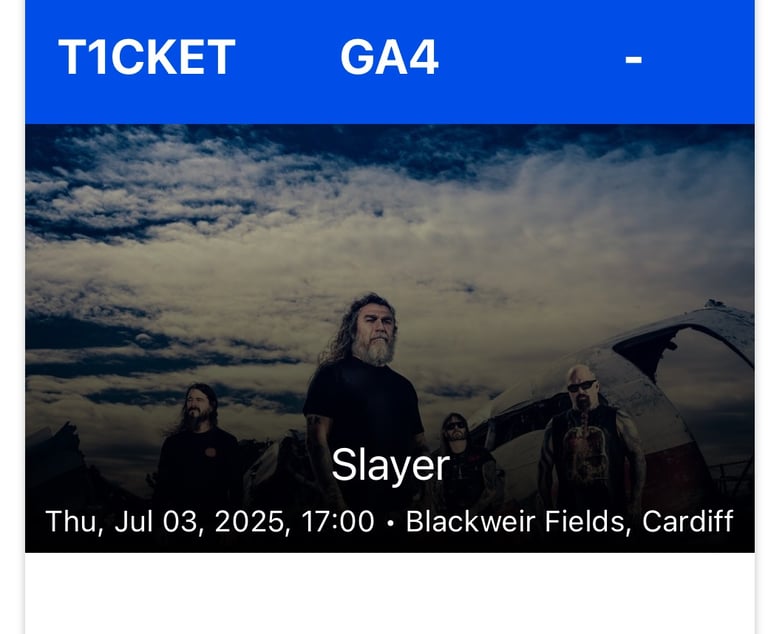Viewport: 768px width, 634px height.
Task: Click the empty blue header area between GA4 and the dash
Action: 531,59
